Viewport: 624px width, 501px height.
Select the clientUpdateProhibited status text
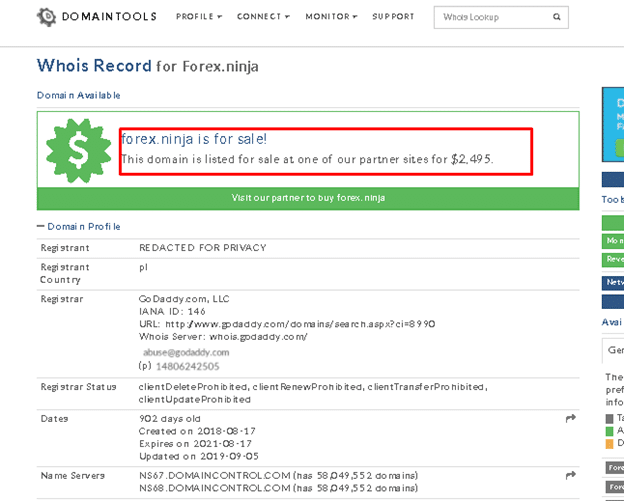(195, 399)
